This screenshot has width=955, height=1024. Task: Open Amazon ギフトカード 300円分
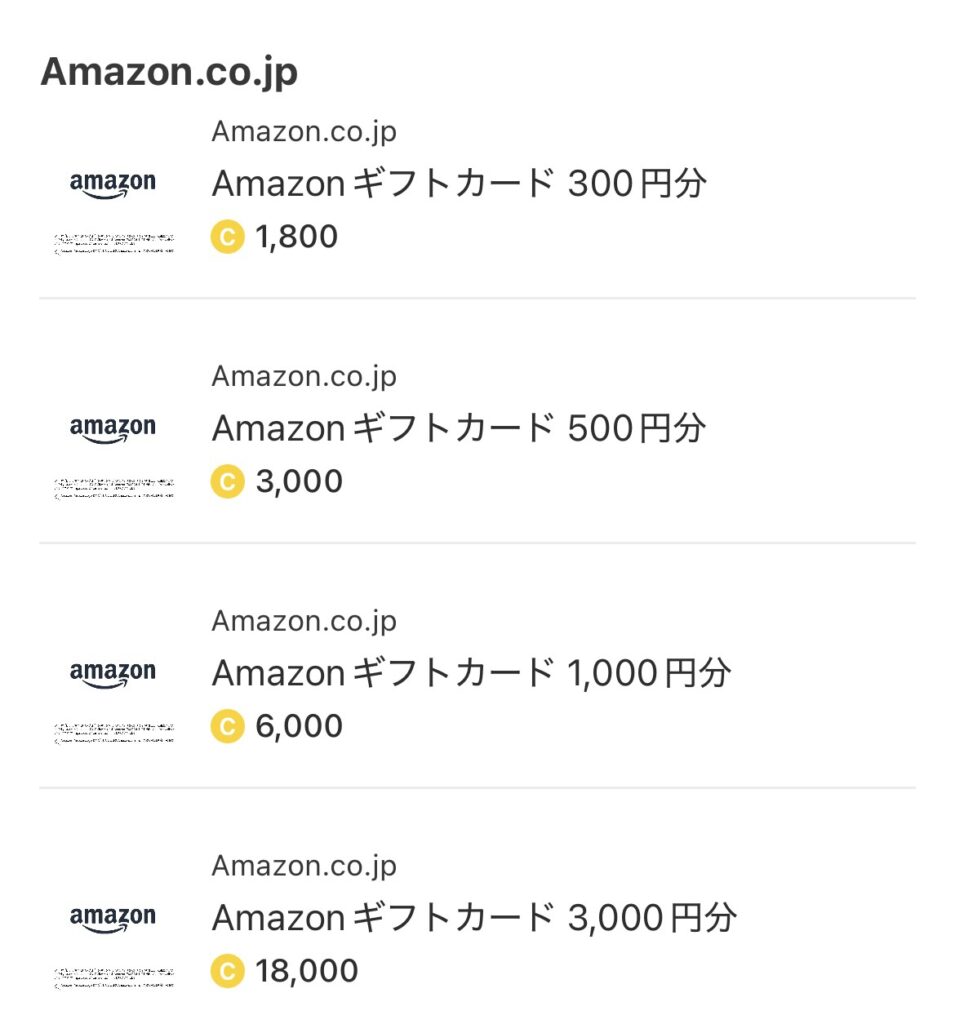(x=459, y=184)
